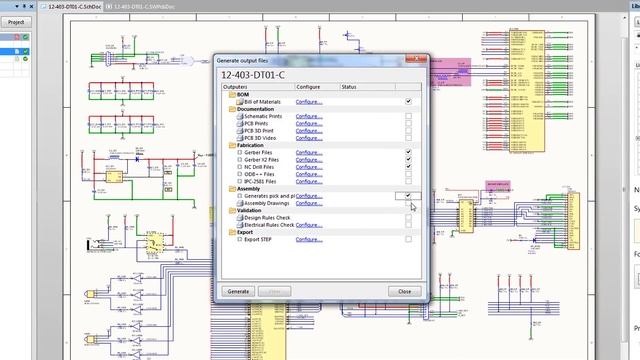This screenshot has width=640, height=360.
Task: Click the BOM folder icon
Action: pos(232,95)
